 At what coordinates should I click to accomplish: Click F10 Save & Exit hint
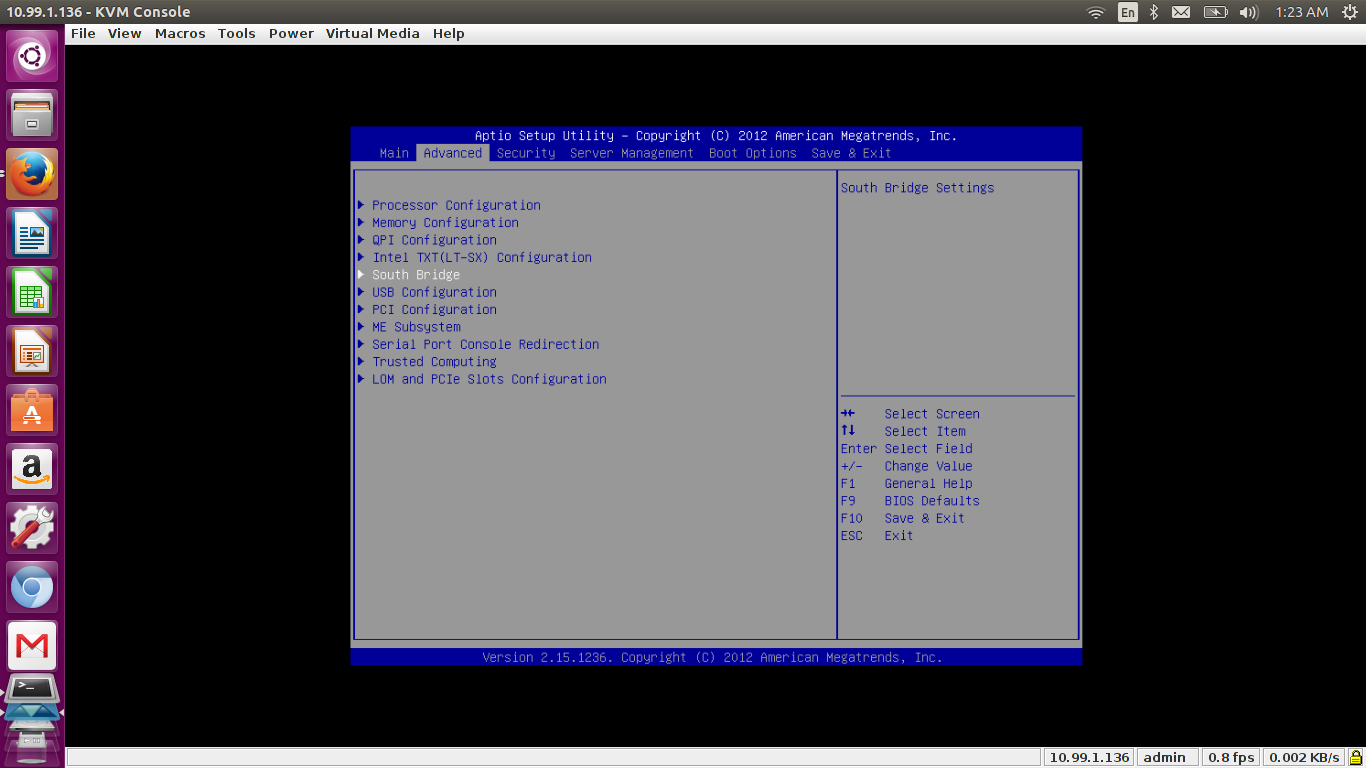[x=903, y=518]
